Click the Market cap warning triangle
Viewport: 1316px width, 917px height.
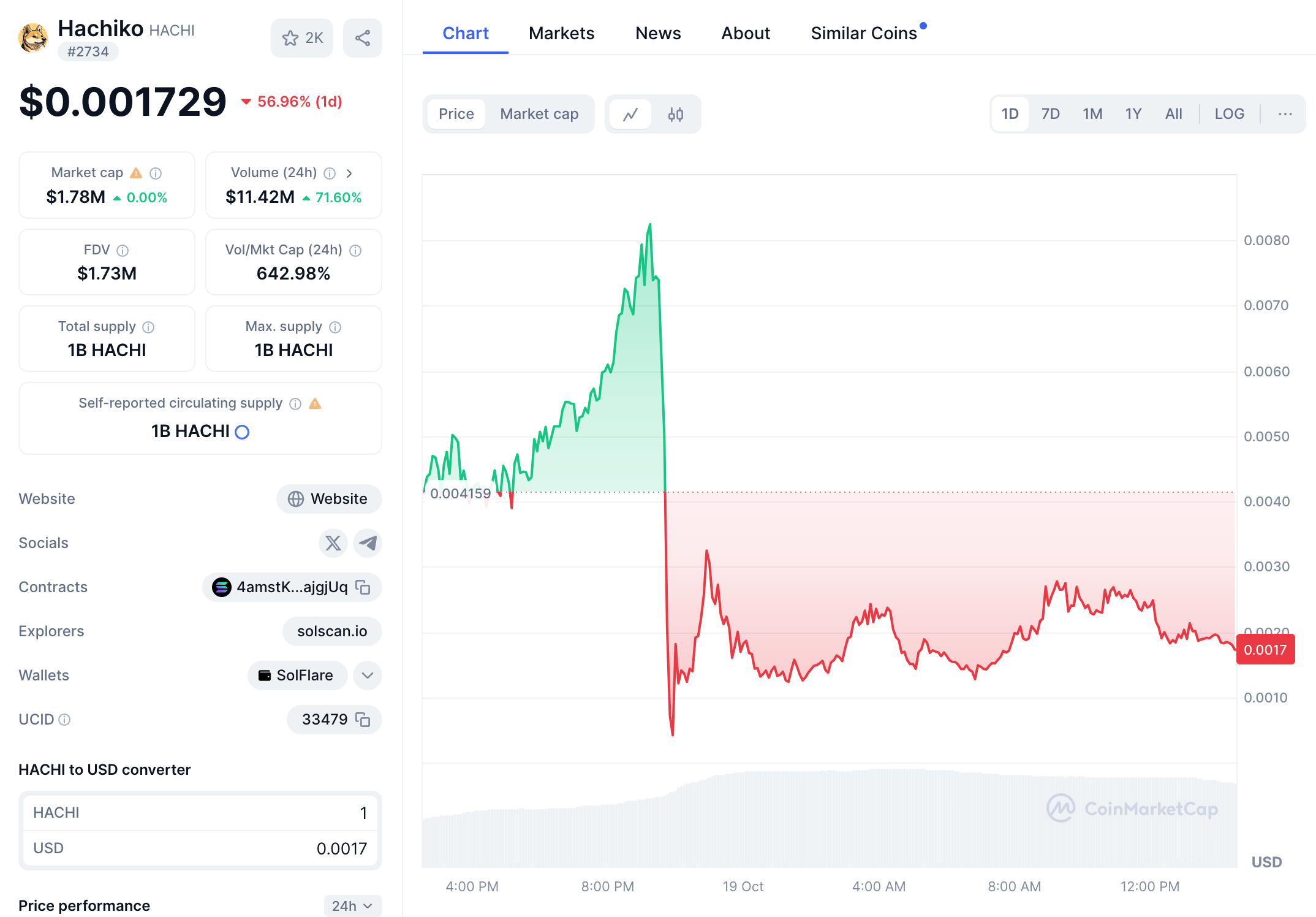136,173
